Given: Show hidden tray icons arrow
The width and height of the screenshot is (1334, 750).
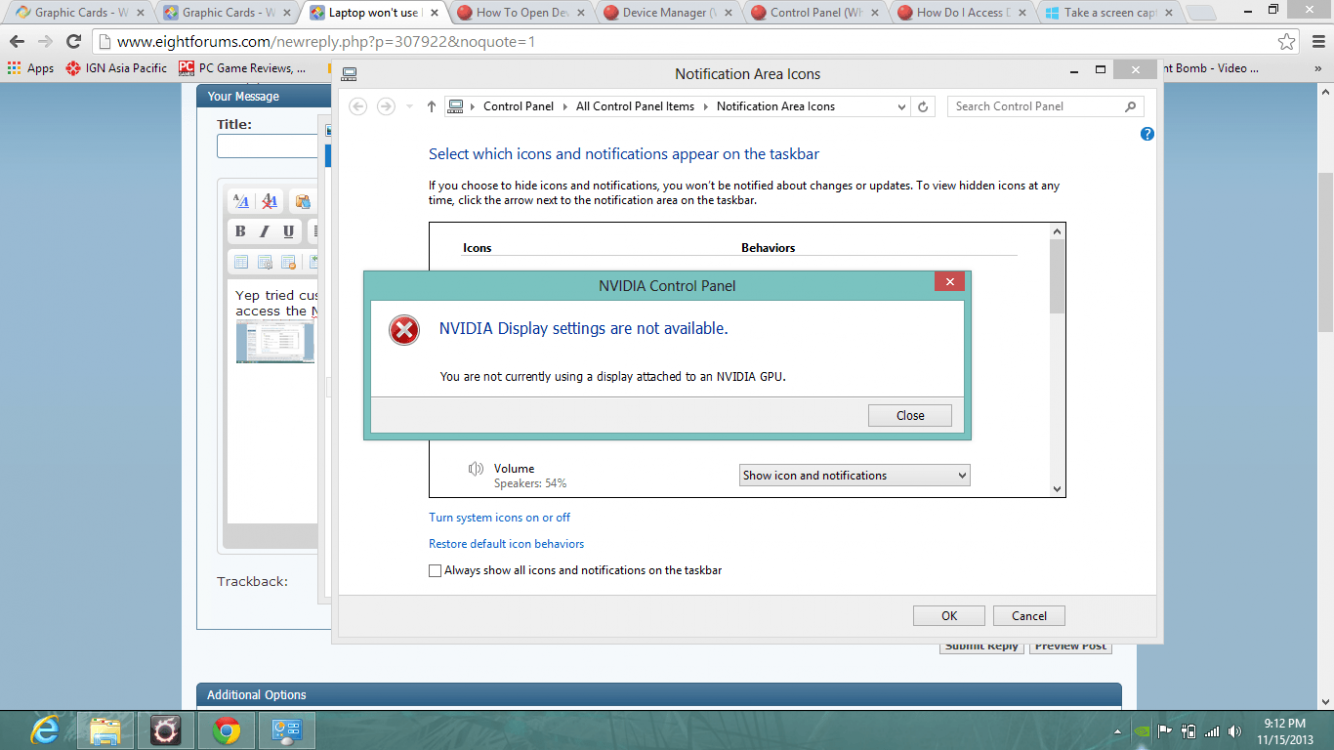Looking at the screenshot, I should (x=1118, y=732).
